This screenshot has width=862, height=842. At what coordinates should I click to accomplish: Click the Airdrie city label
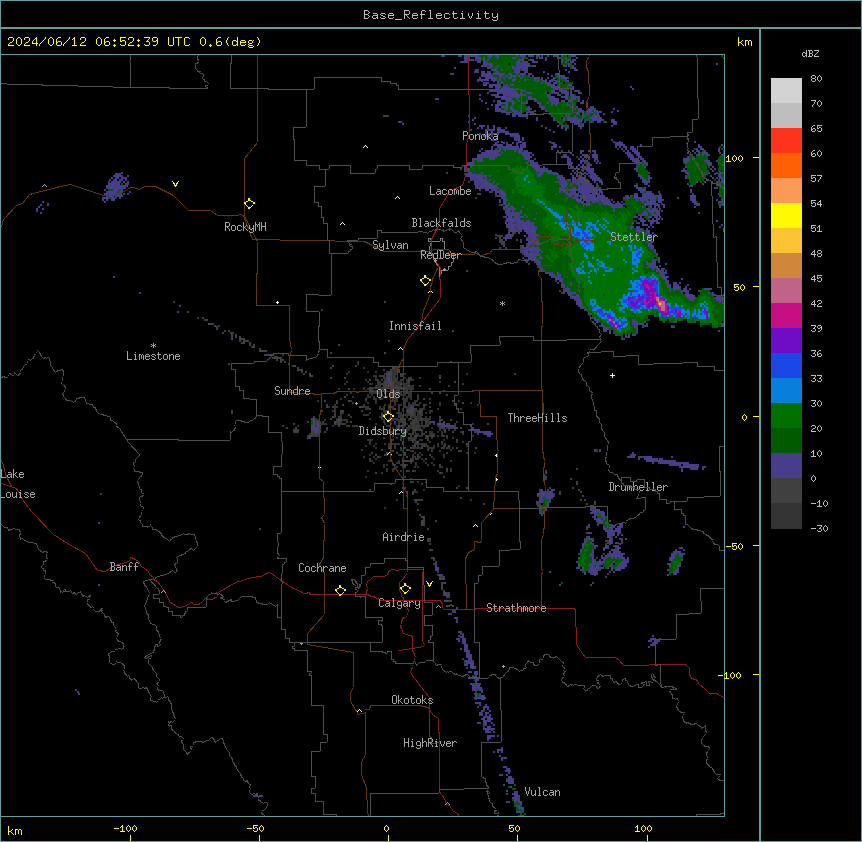coord(404,537)
